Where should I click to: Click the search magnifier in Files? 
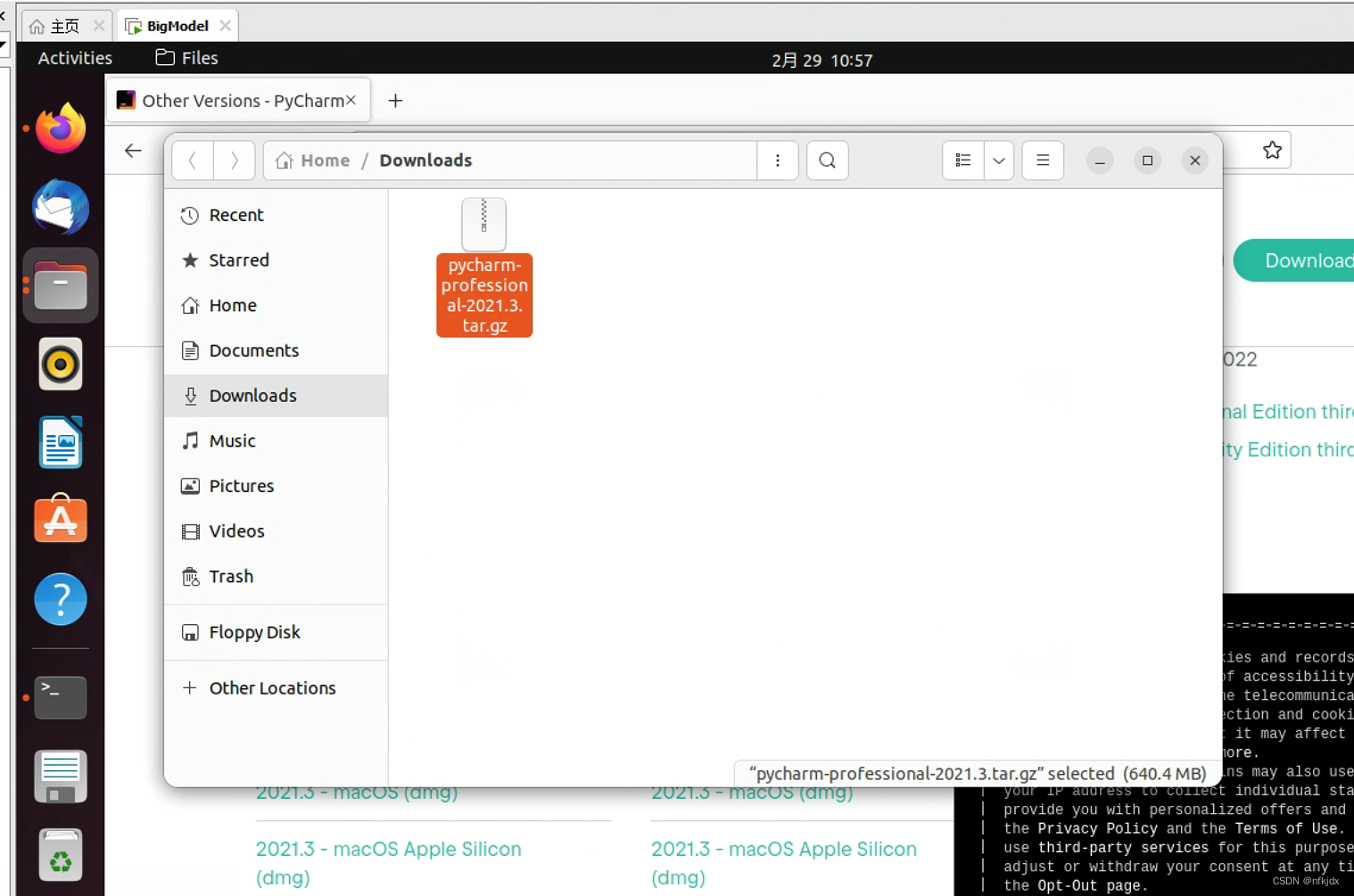pos(828,160)
